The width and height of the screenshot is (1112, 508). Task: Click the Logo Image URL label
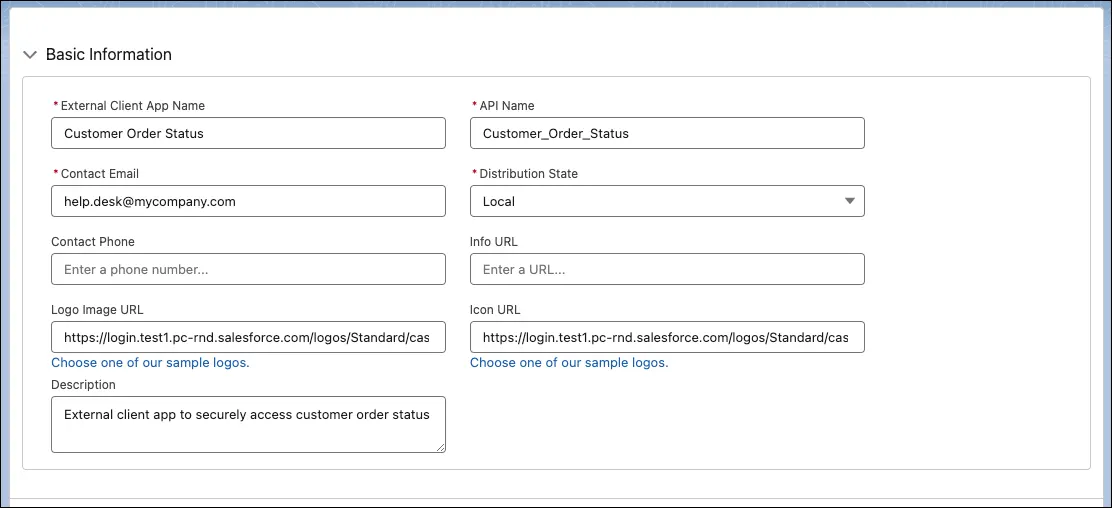pos(97,310)
